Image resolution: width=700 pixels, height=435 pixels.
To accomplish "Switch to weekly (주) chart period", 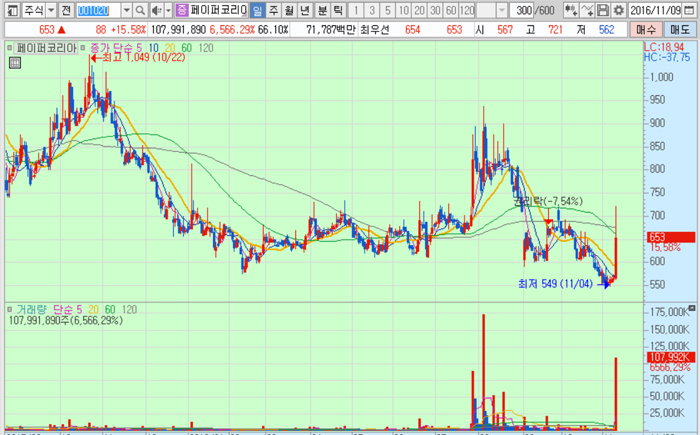I will 274,10.
